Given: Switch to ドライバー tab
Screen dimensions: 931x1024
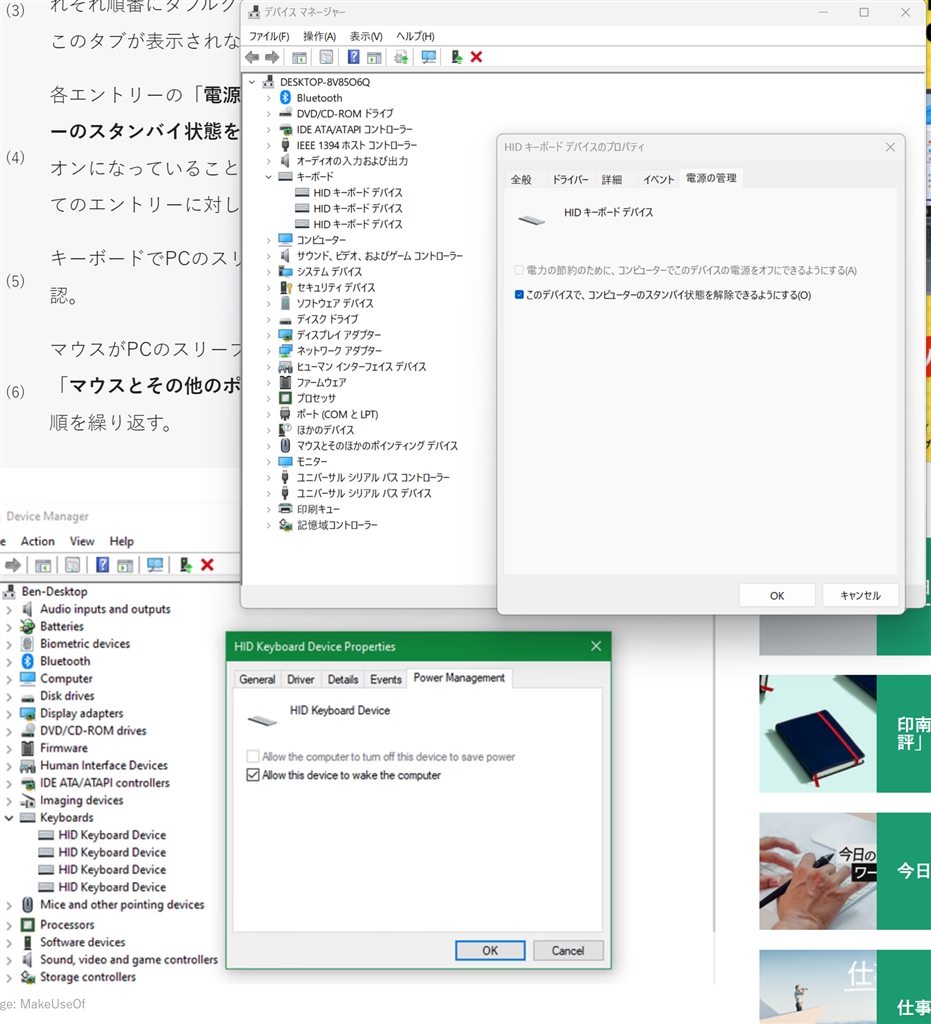Looking at the screenshot, I should 570,180.
